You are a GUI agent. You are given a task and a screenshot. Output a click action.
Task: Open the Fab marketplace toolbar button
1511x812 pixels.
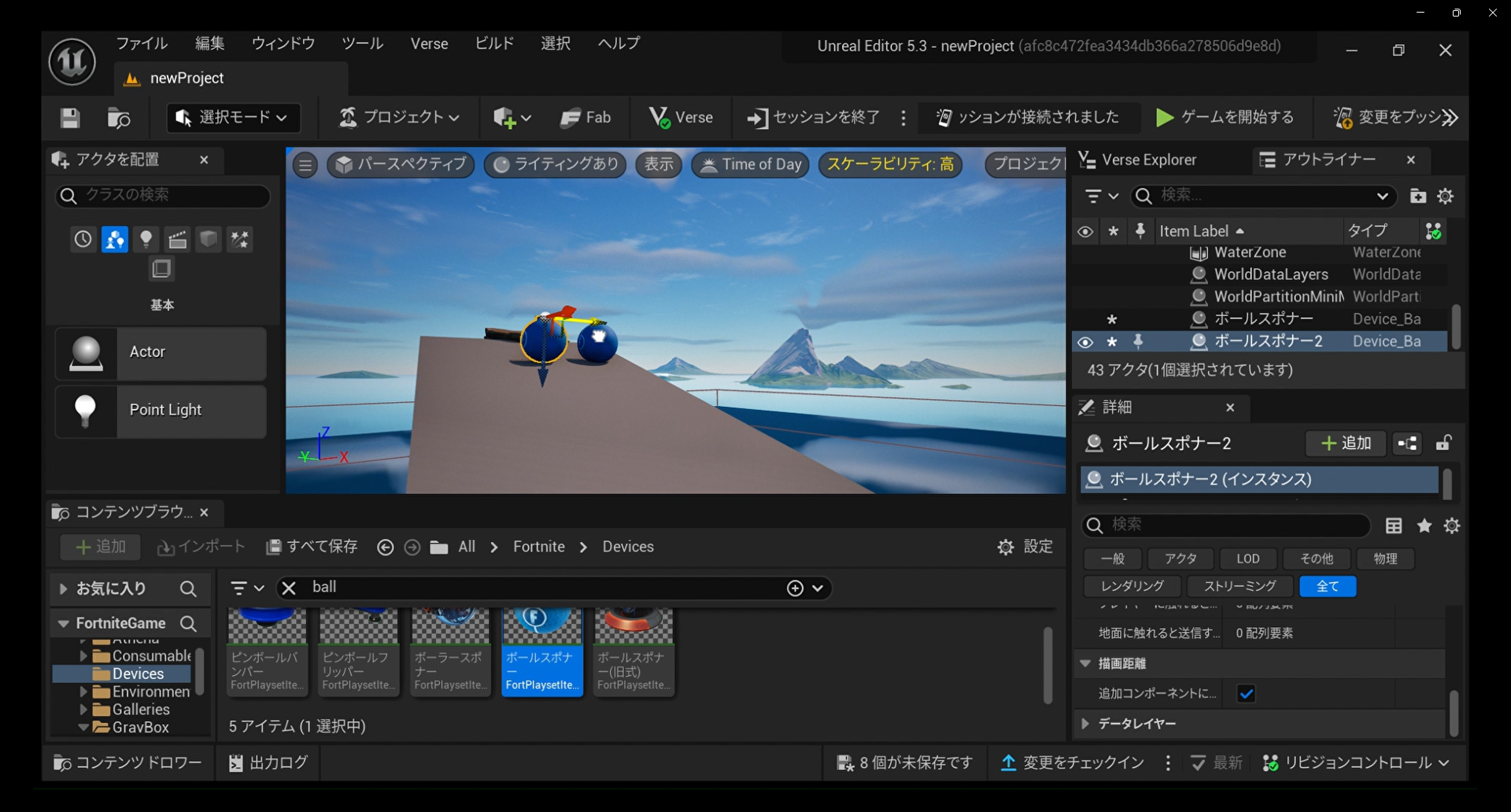point(585,118)
